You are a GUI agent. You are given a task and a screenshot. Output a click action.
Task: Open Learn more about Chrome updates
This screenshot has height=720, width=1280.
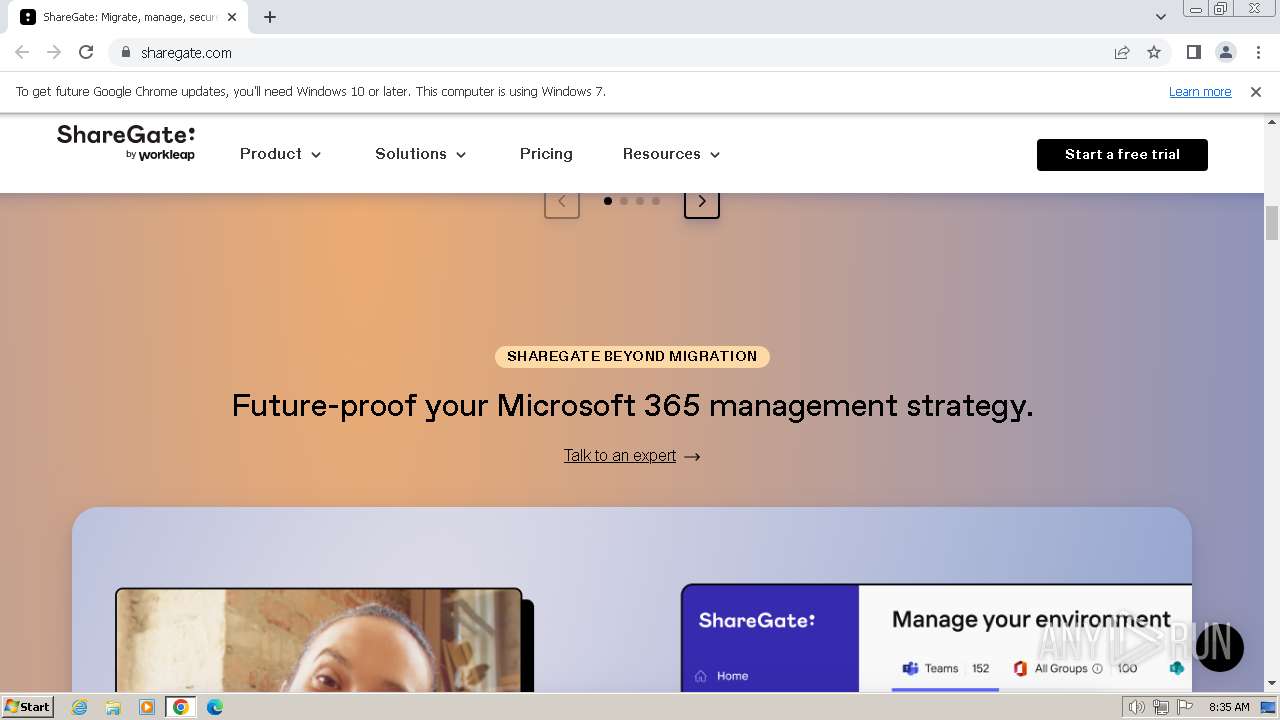[x=1200, y=92]
